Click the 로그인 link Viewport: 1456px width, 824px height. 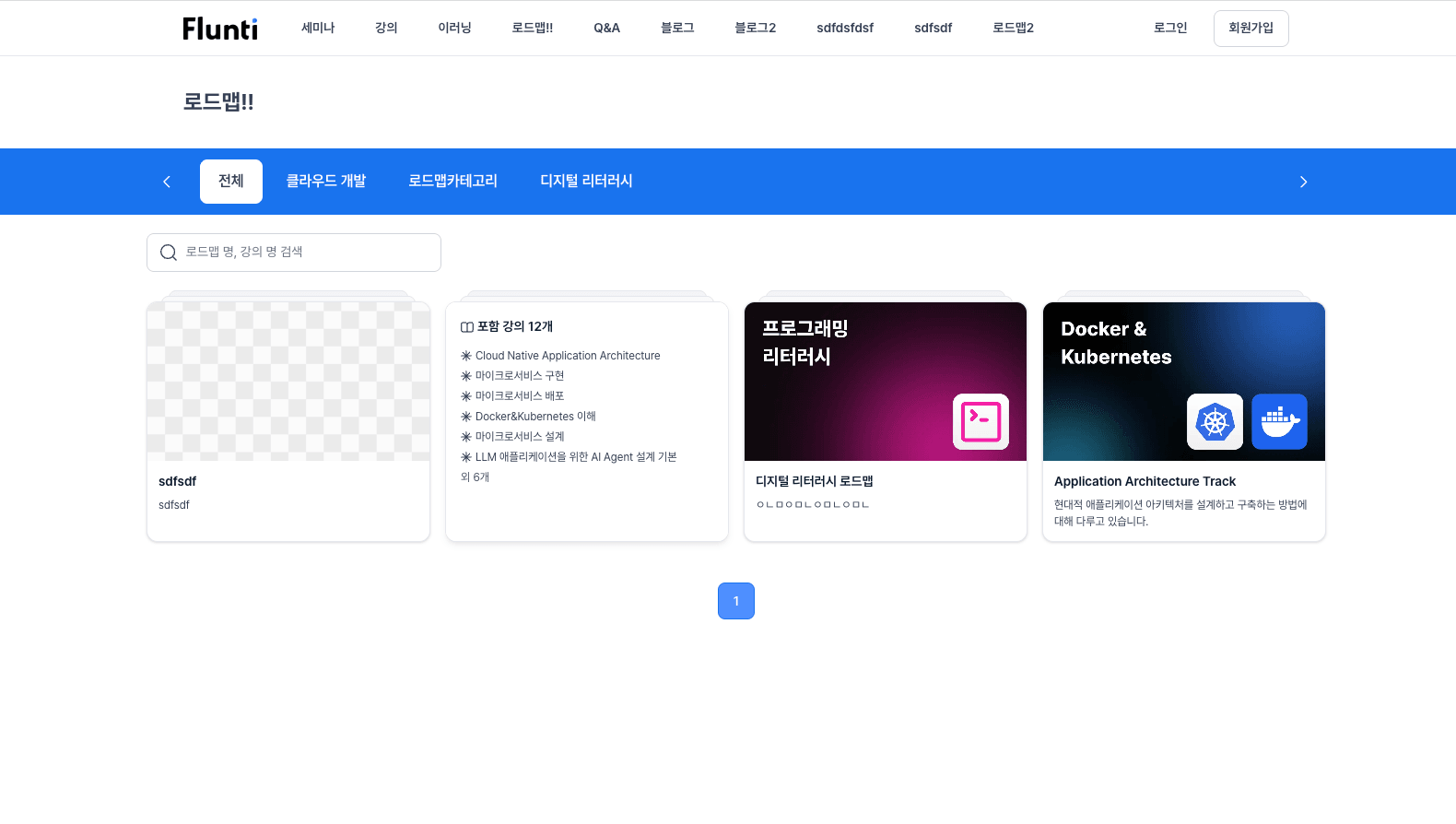click(1170, 28)
